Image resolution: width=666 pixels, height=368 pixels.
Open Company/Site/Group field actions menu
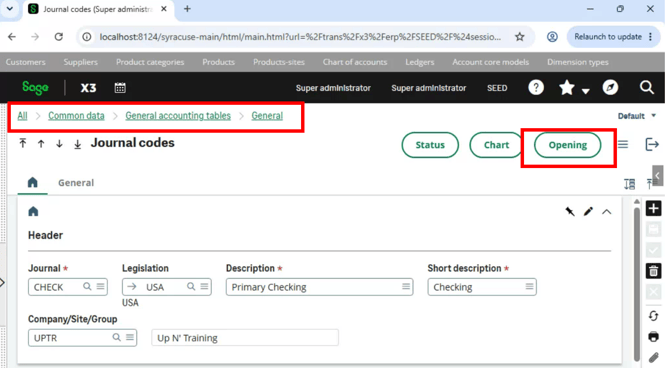pos(130,337)
